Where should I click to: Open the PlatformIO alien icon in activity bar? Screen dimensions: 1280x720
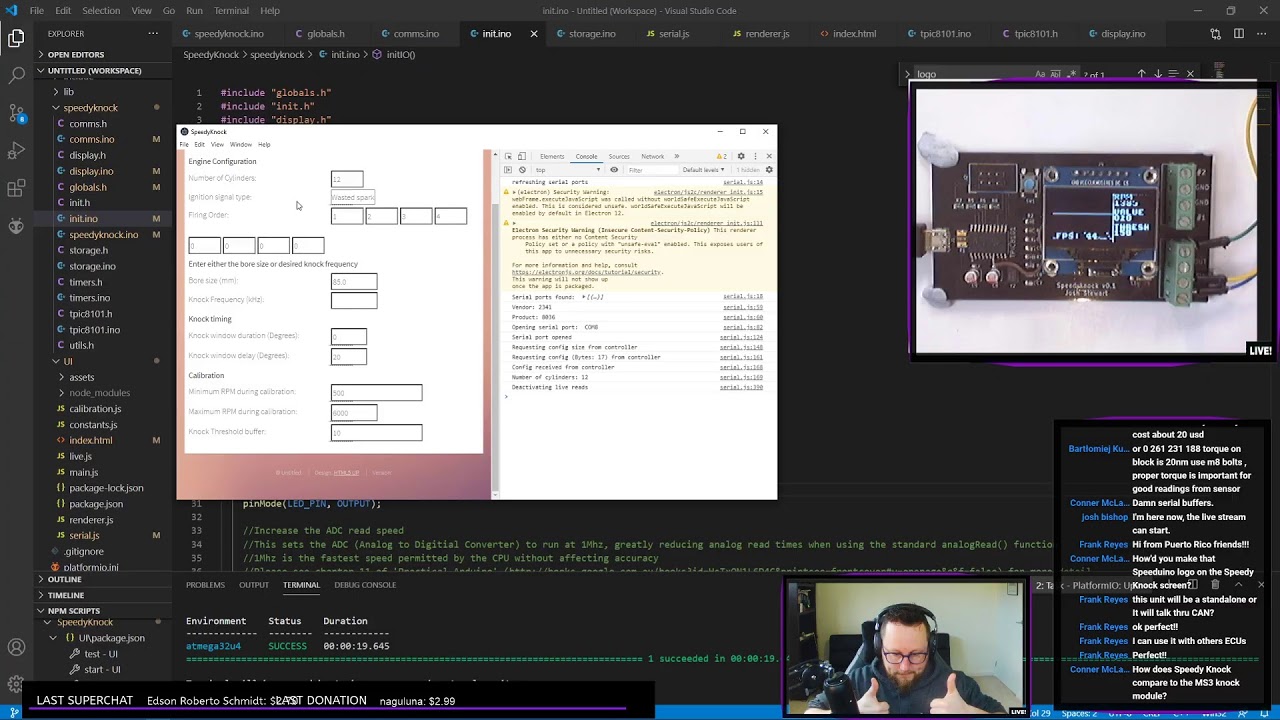[16, 226]
